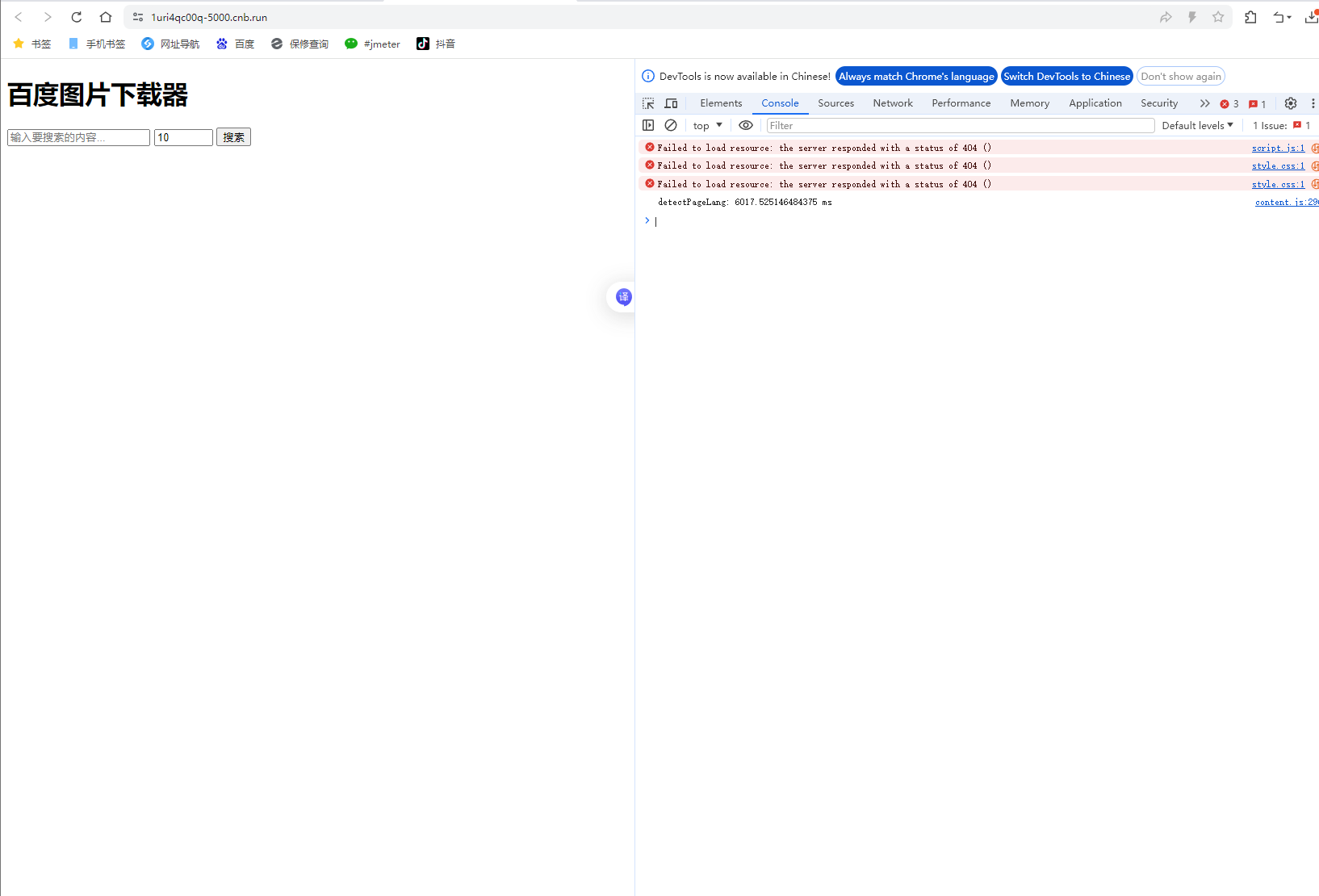Show more DevTools tabs chevron
Viewport: 1319px width, 896px height.
(1204, 103)
